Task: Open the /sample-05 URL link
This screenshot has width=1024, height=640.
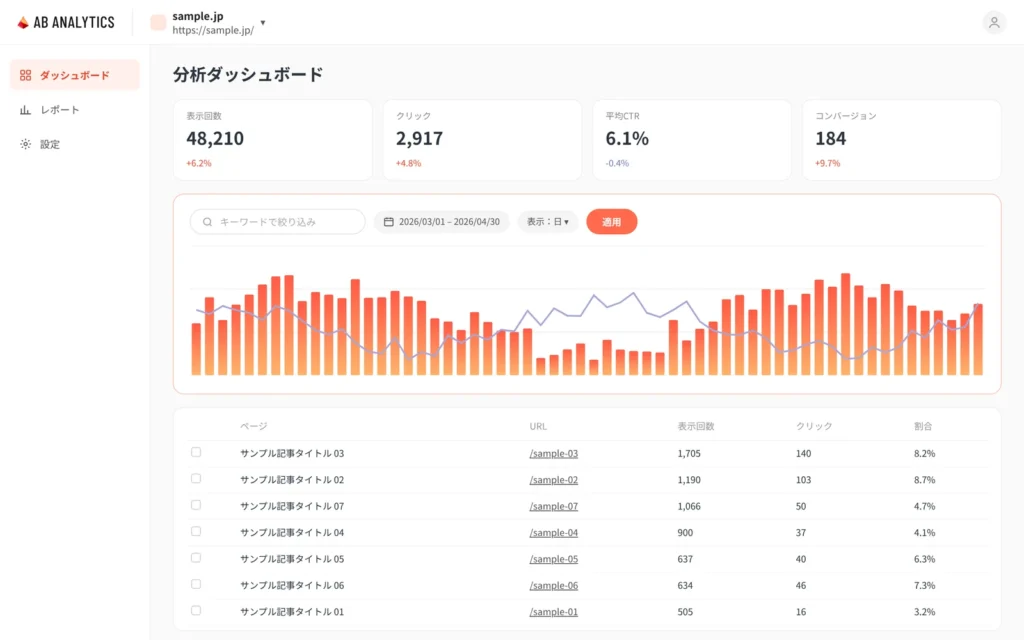Action: click(x=554, y=559)
